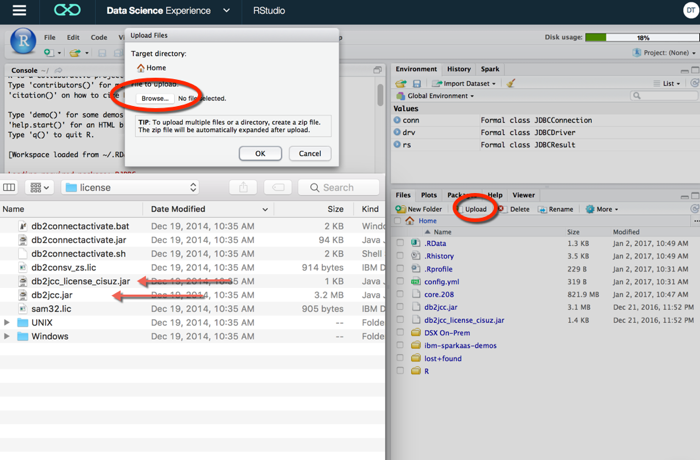Click Cancel in Upload Files dialog
Viewport: 700px width, 460px height.
click(x=310, y=153)
